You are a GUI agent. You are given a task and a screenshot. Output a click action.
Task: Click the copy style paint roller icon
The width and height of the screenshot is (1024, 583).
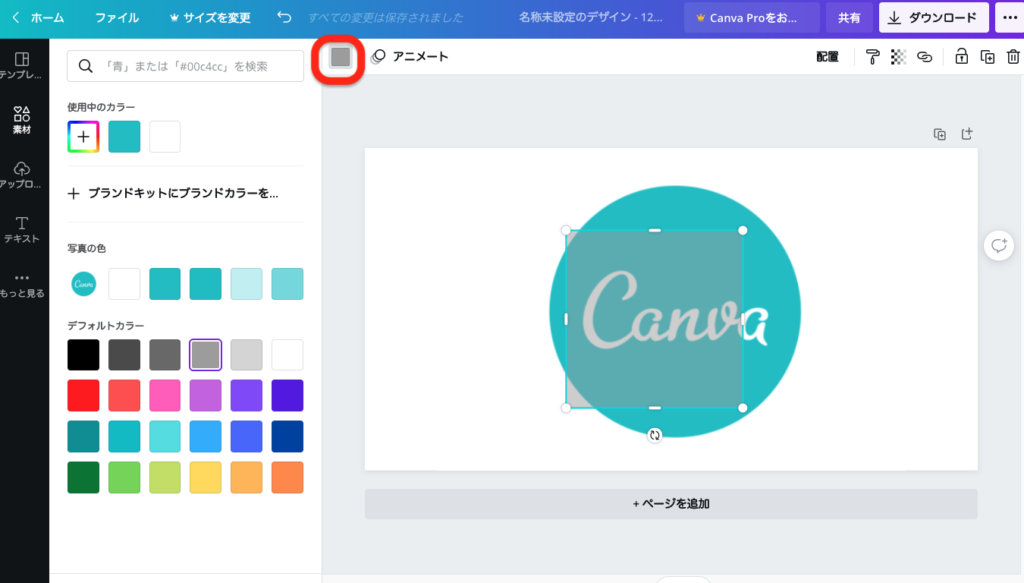click(x=872, y=57)
